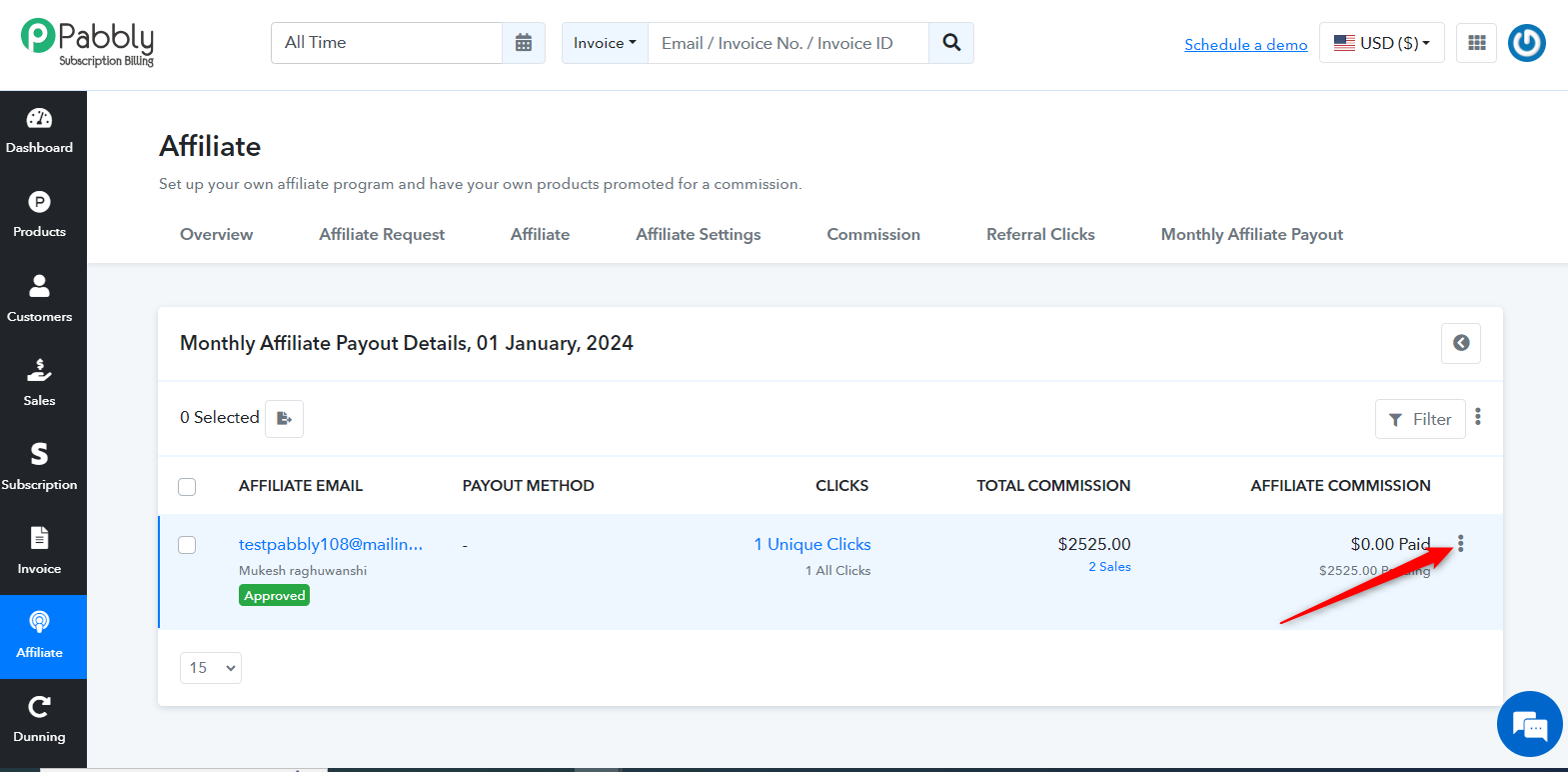1568x772 pixels.
Task: Switch to the Referral Clicks tab
Action: [x=1040, y=234]
